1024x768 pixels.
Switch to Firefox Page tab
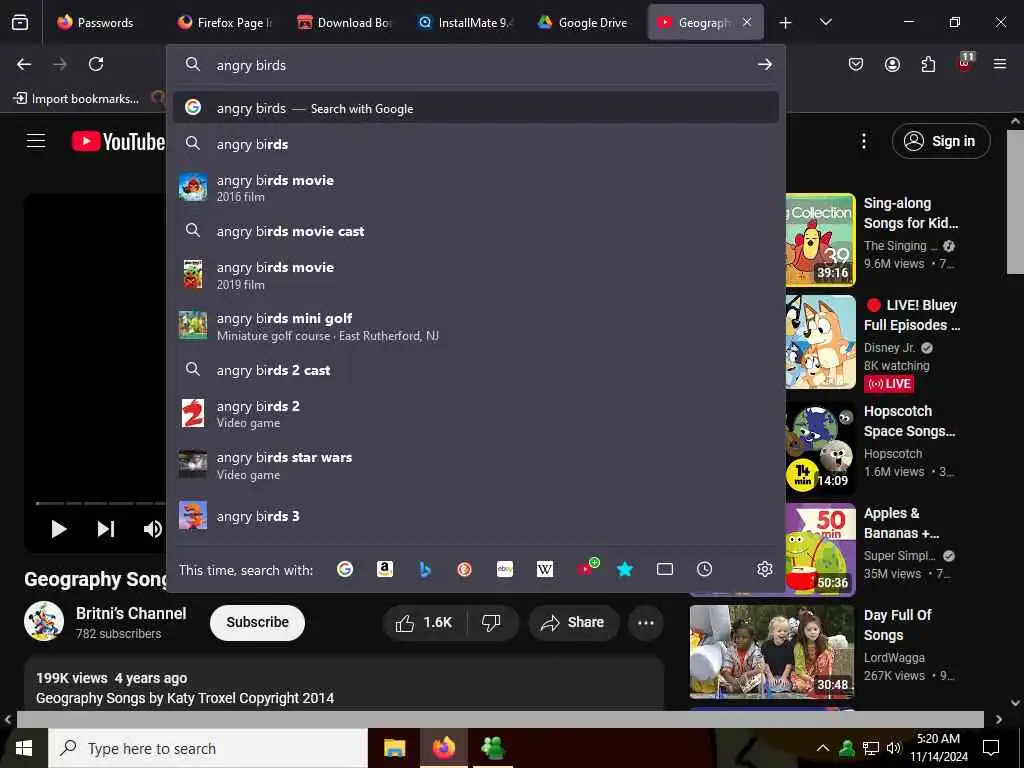tap(226, 23)
